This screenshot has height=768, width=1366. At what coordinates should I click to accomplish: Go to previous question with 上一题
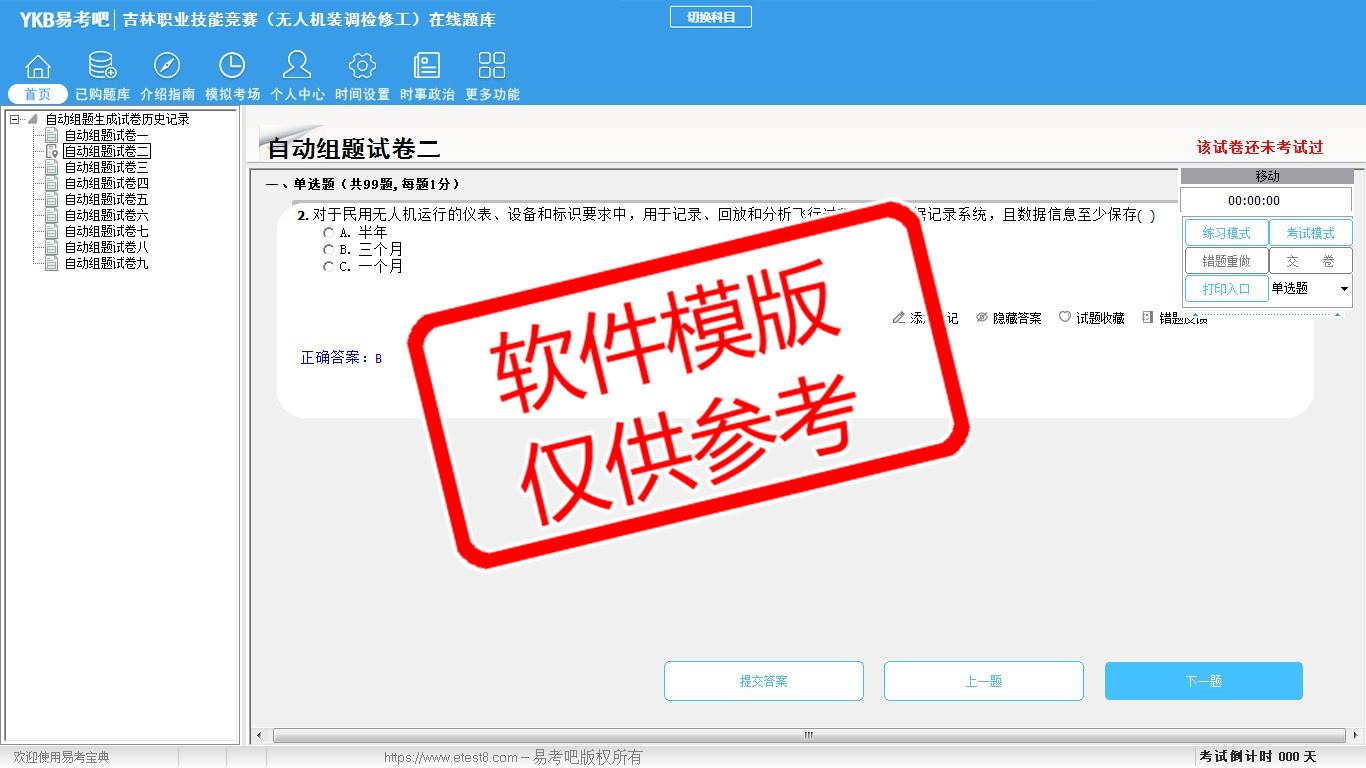(x=984, y=681)
